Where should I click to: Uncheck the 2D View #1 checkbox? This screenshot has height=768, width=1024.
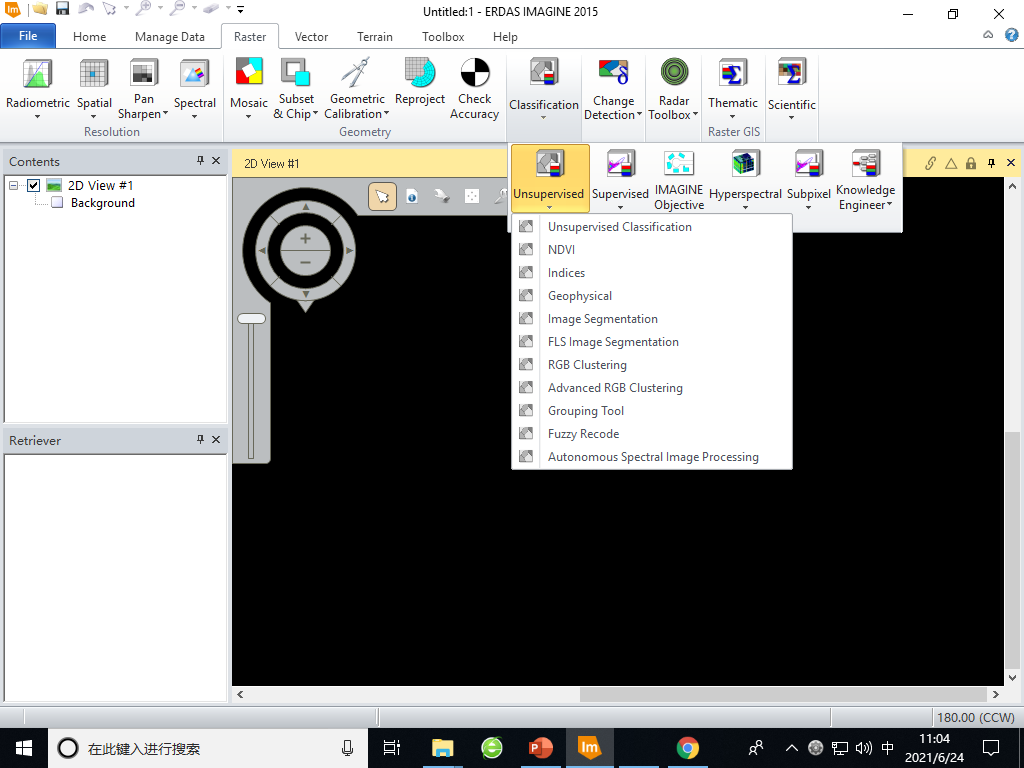click(x=33, y=185)
